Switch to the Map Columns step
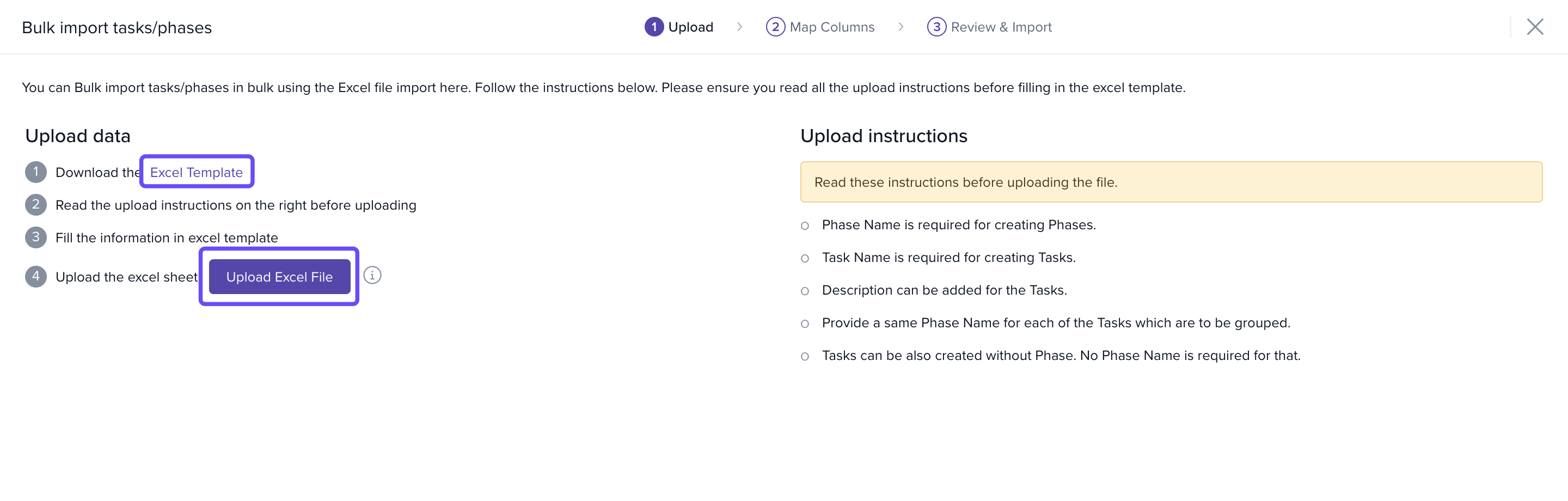This screenshot has height=501, width=1568. pos(831,27)
